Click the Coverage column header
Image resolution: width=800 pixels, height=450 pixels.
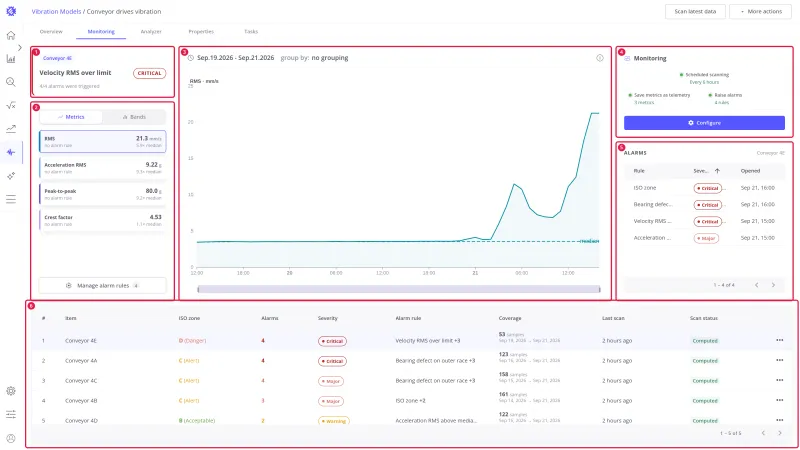pos(510,318)
